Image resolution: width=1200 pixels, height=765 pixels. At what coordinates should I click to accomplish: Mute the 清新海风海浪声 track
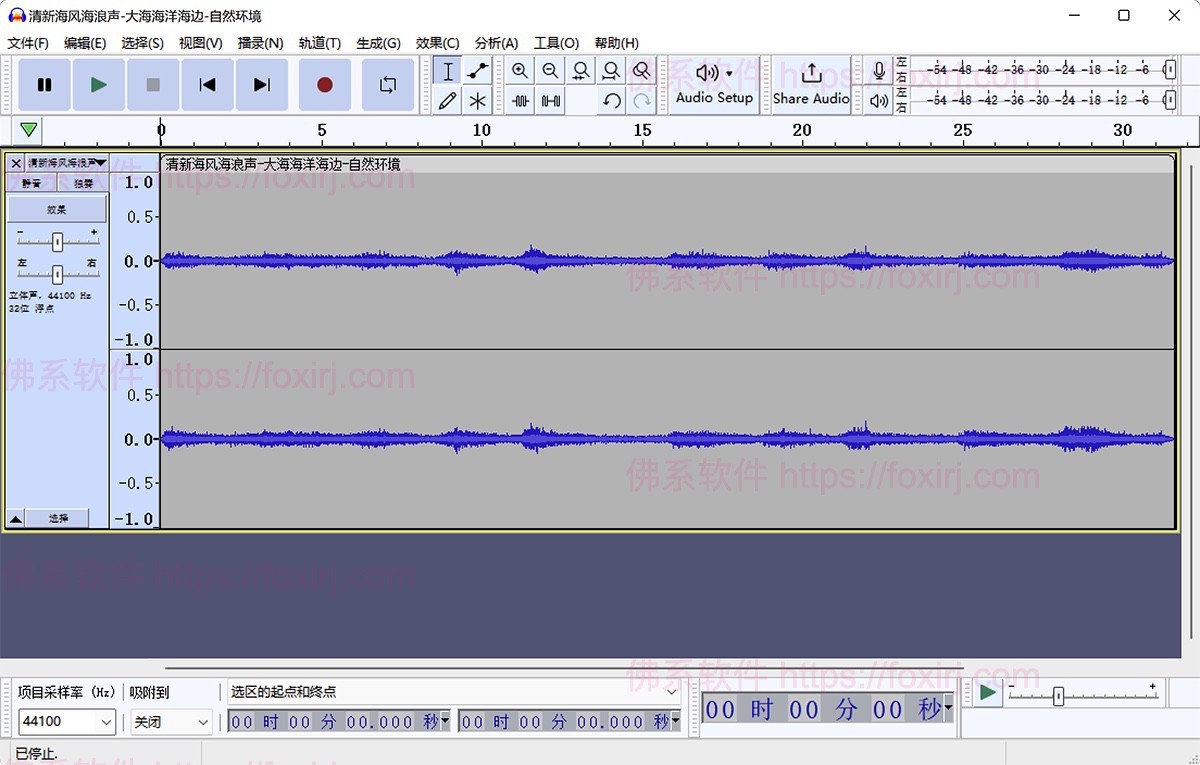[32, 183]
